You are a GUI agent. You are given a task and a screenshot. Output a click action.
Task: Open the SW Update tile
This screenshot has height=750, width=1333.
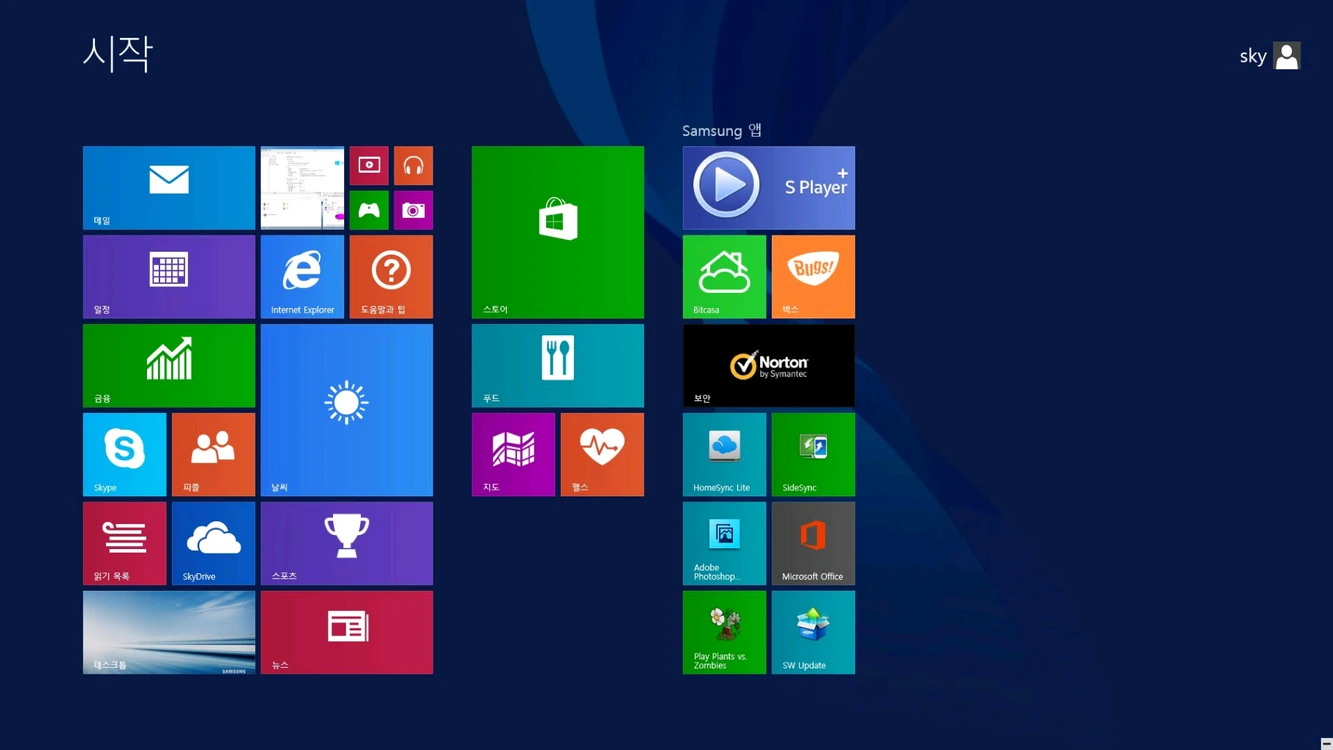[x=813, y=632]
